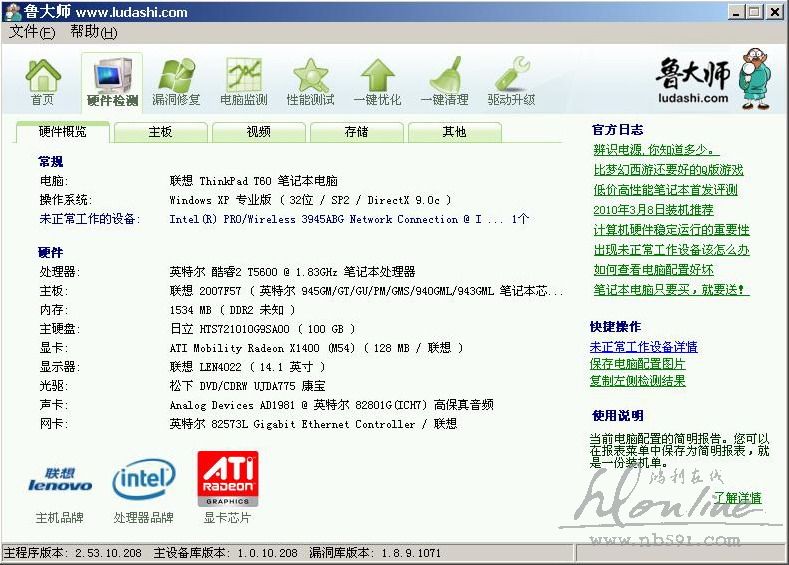Image resolution: width=789 pixels, height=565 pixels.
Task: Click the 1534 MB memory value
Action: 232,310
